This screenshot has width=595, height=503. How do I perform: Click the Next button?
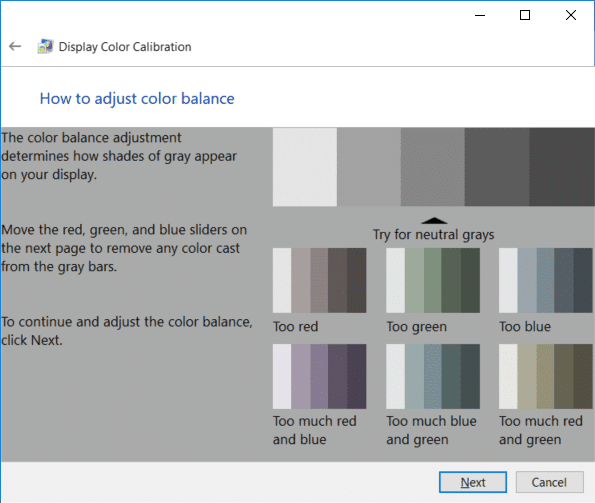(x=473, y=482)
